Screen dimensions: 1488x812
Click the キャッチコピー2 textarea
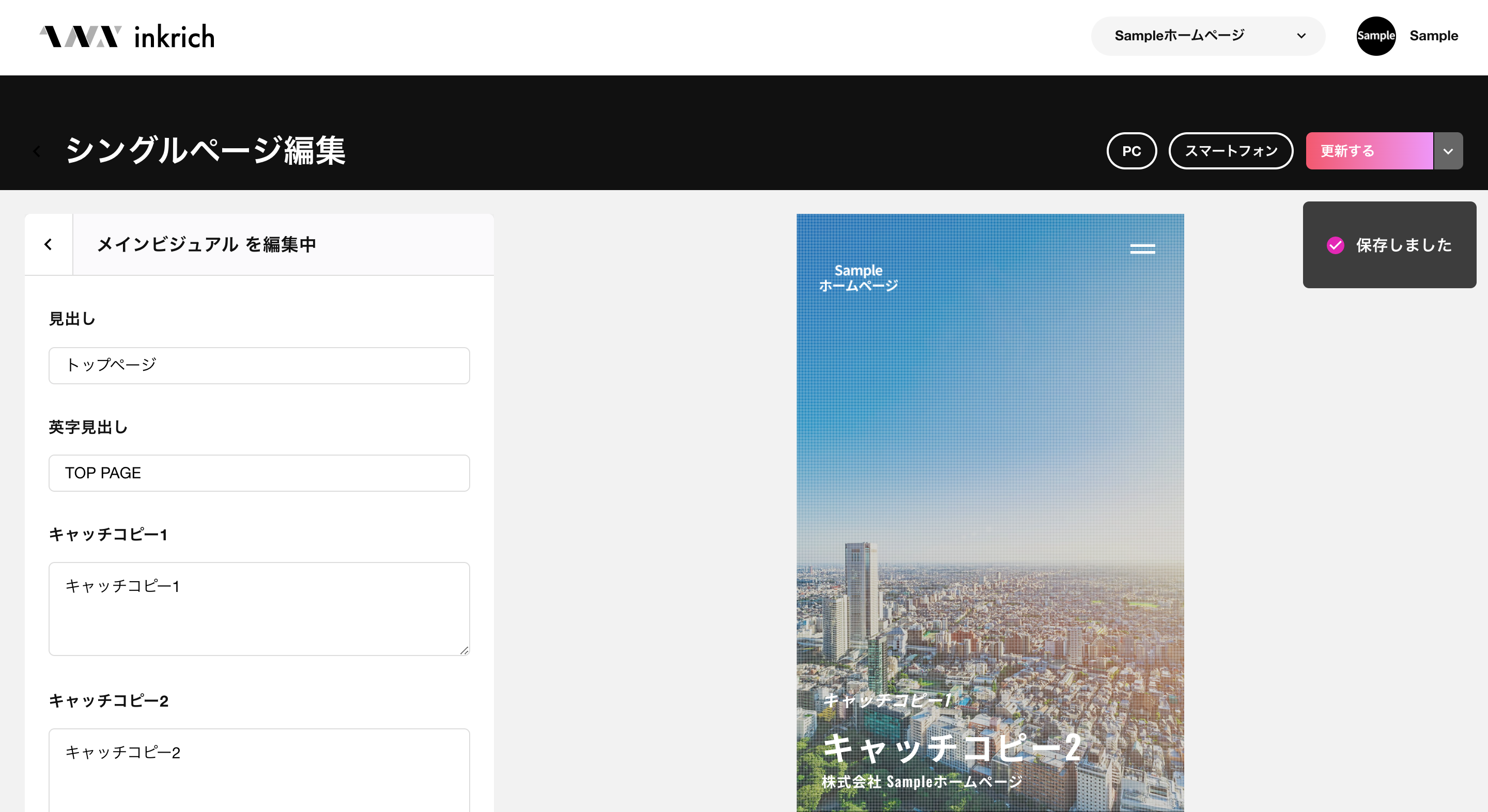[259, 770]
